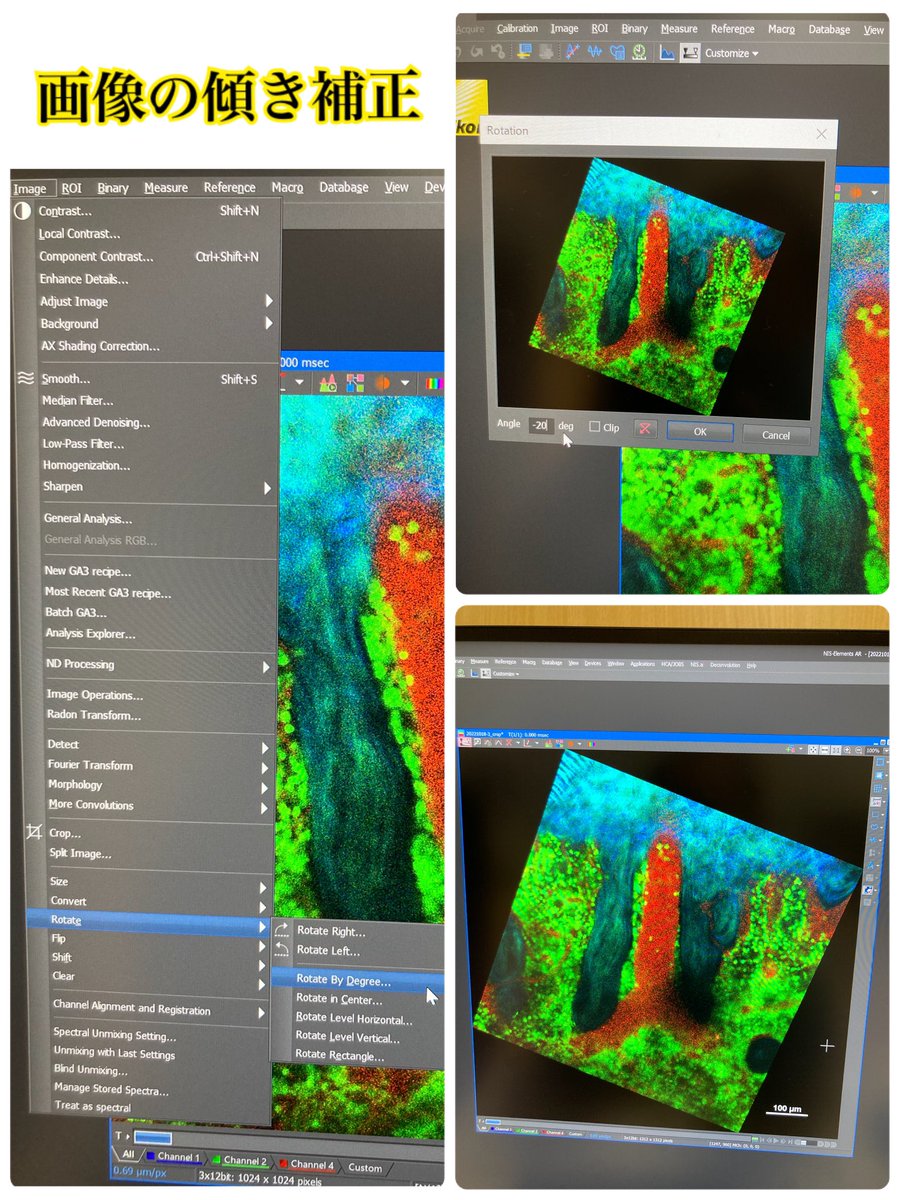This screenshot has width=900, height=1200.
Task: Choose Rotate Level Vertical...
Action: coord(347,1037)
